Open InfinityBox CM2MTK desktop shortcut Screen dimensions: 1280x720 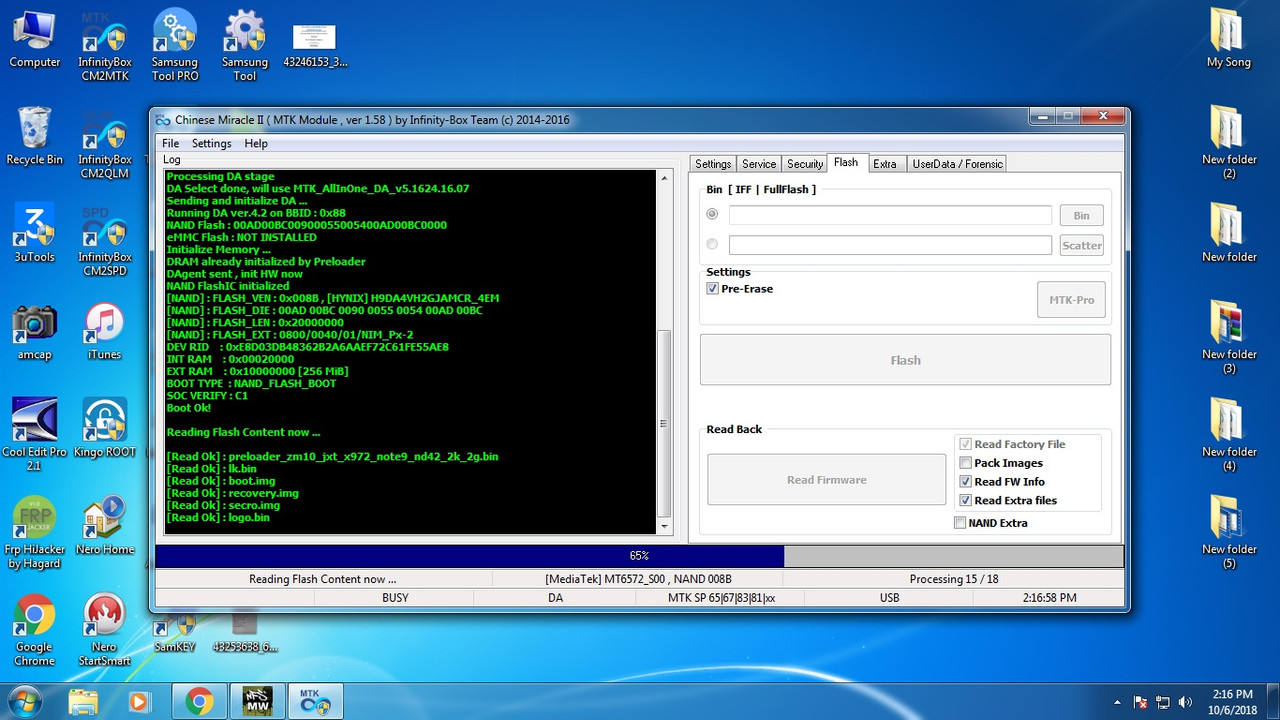click(105, 47)
